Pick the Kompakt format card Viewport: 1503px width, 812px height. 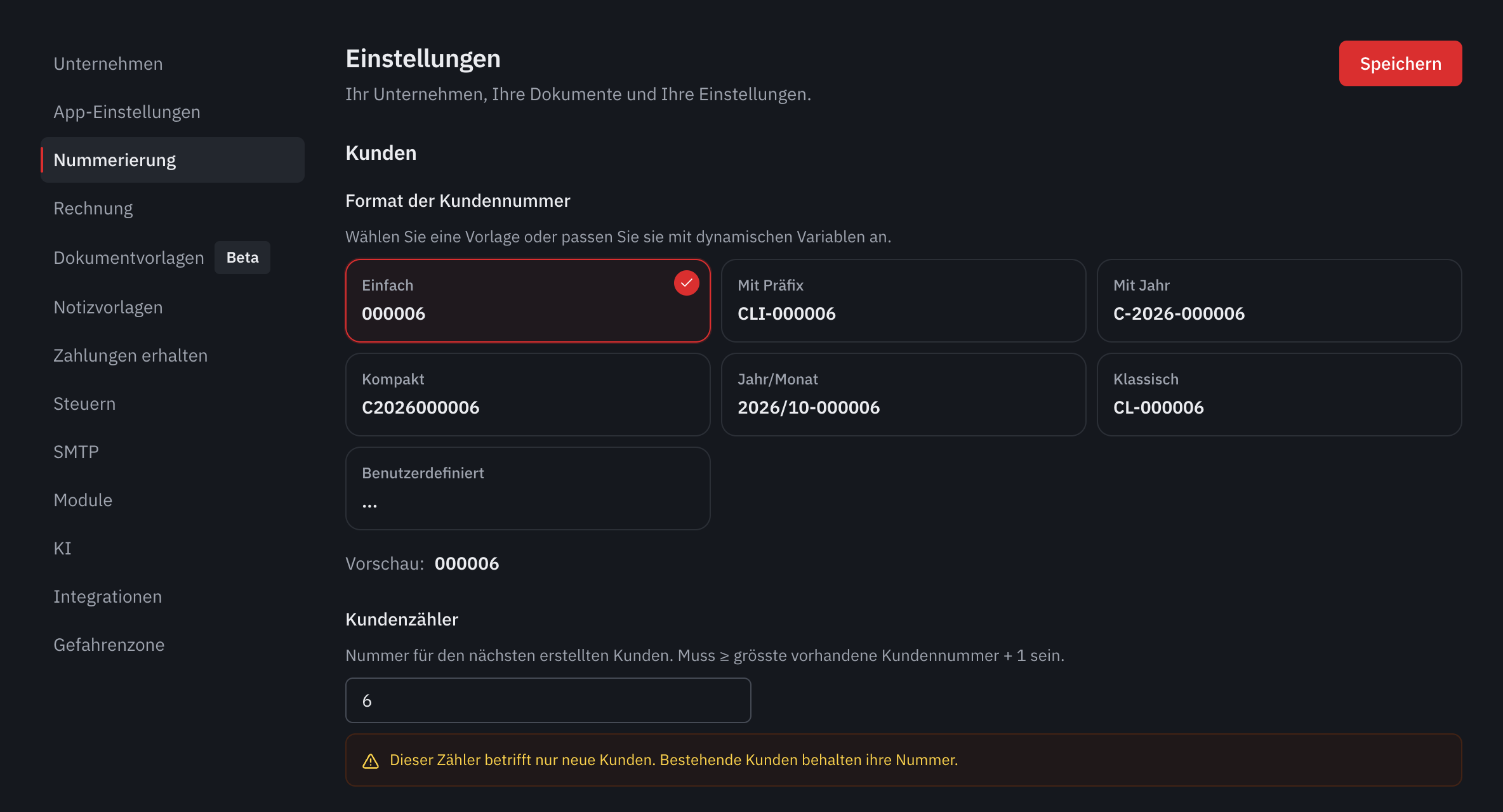(527, 395)
